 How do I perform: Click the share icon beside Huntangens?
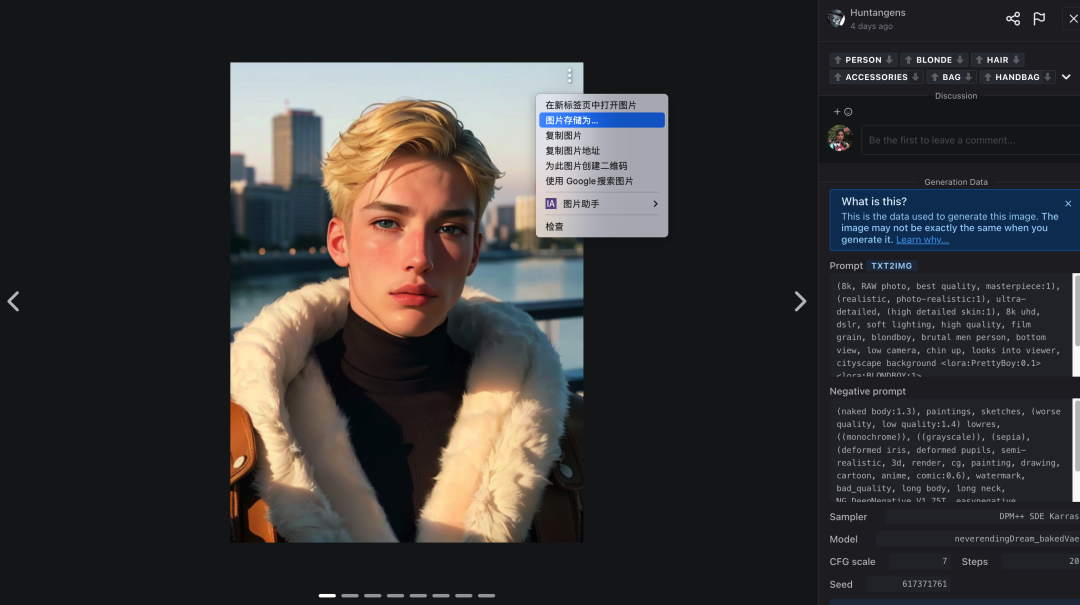point(1013,19)
